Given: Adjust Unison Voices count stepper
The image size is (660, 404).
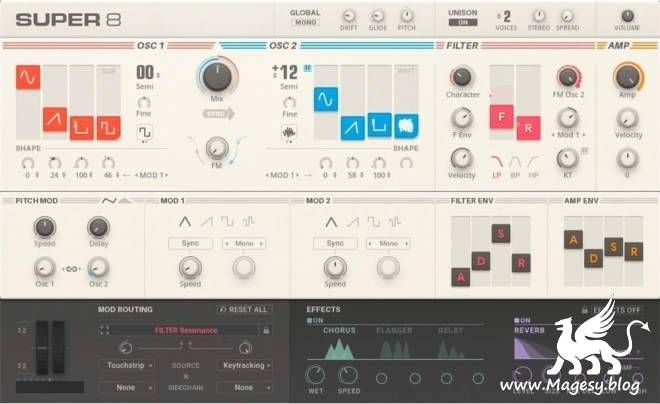Looking at the screenshot, I should (x=499, y=17).
